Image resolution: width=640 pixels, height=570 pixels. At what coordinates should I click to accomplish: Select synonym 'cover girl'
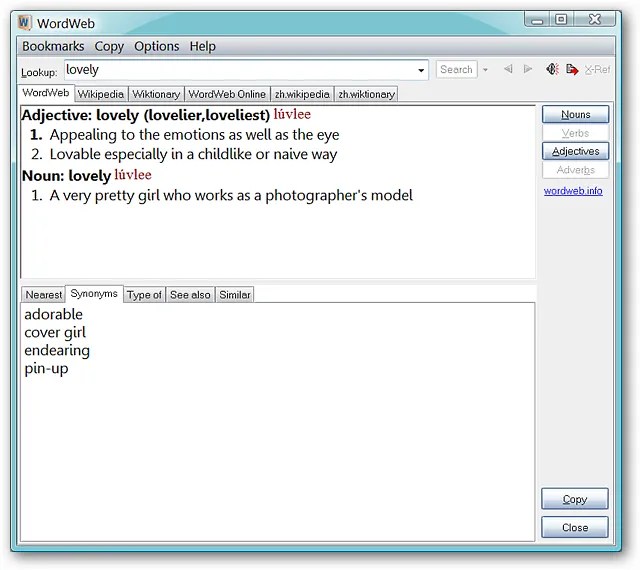pos(55,332)
